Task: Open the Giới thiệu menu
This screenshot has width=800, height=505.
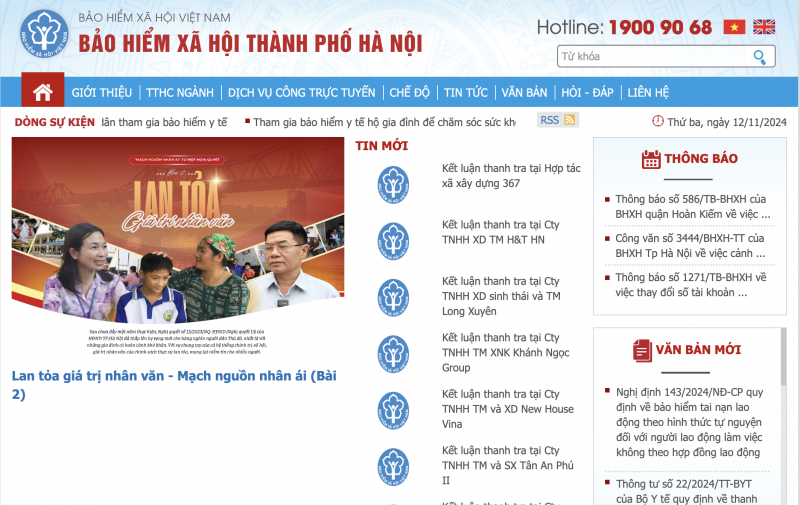Action: (102, 93)
